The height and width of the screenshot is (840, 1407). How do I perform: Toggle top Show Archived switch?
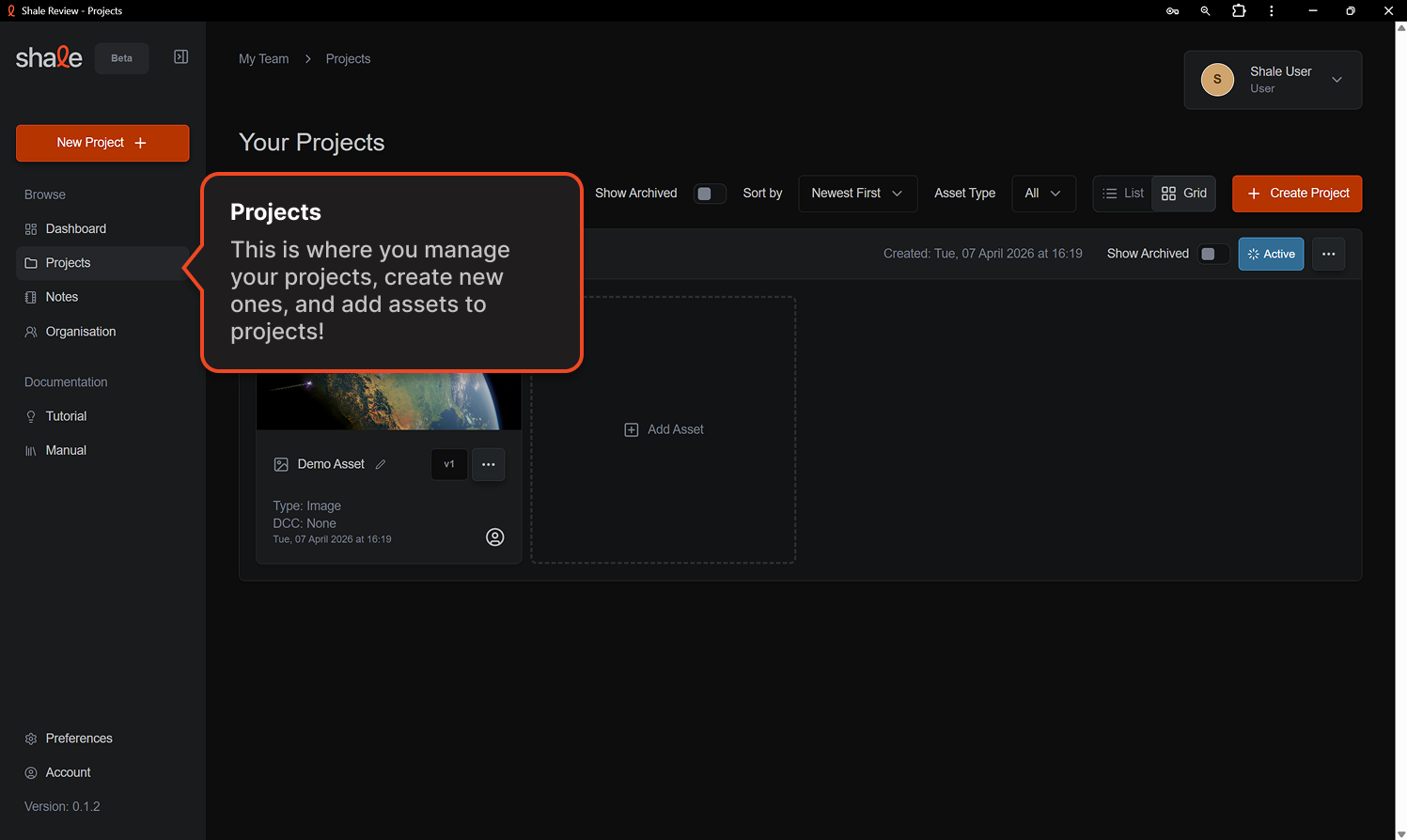point(710,194)
